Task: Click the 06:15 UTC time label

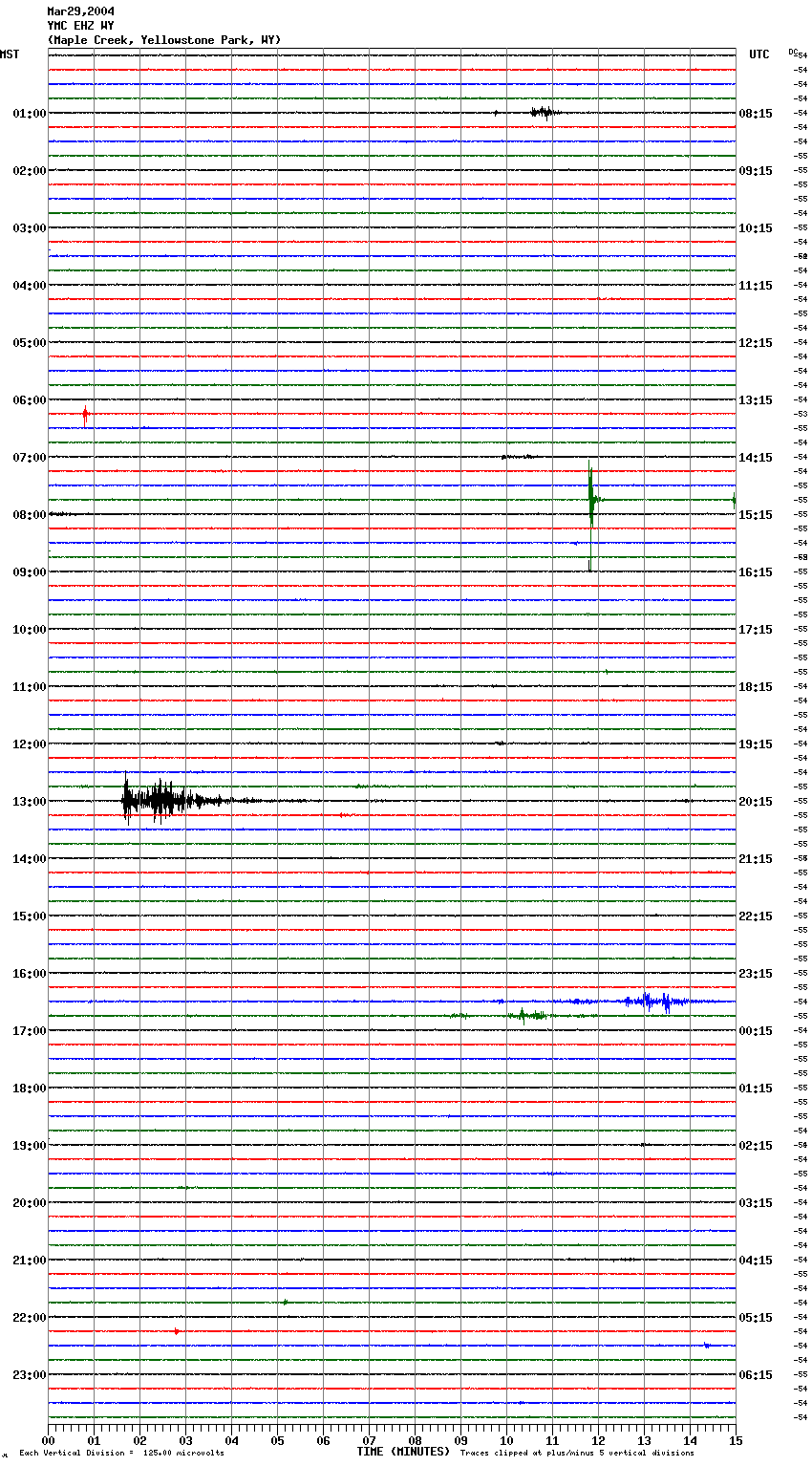Action: 756,1375
